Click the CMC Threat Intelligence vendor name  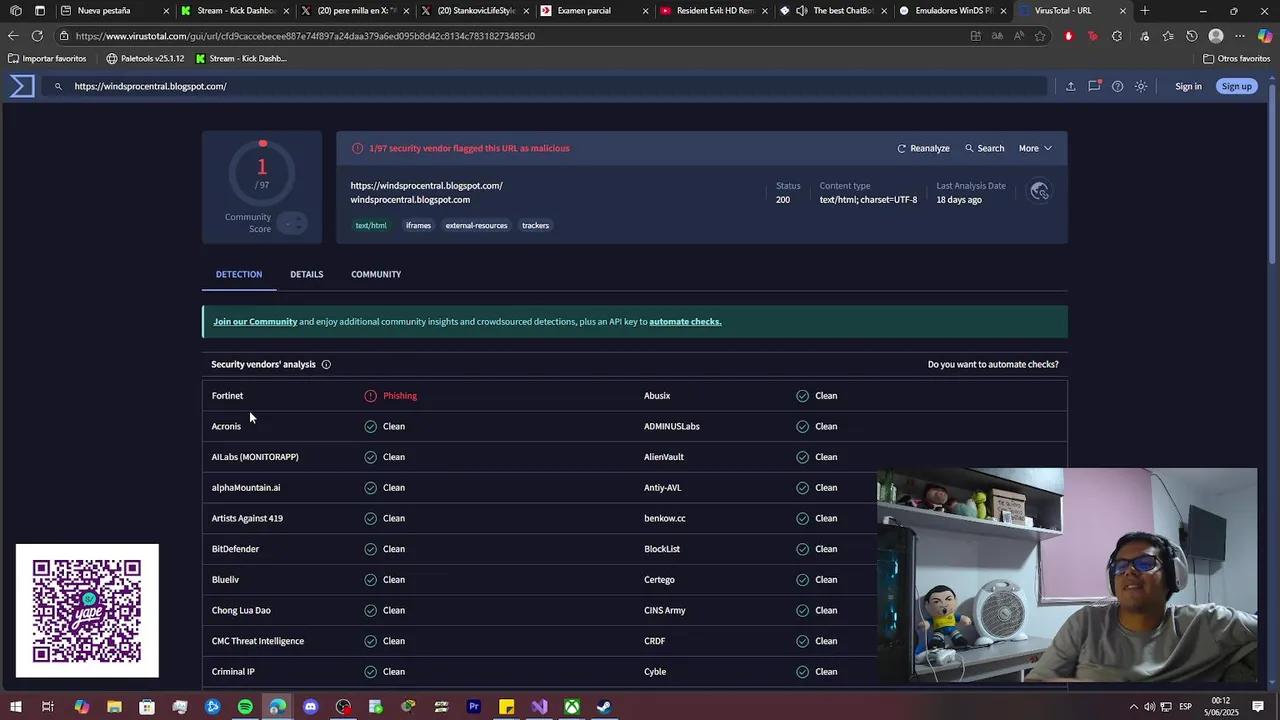click(x=257, y=642)
